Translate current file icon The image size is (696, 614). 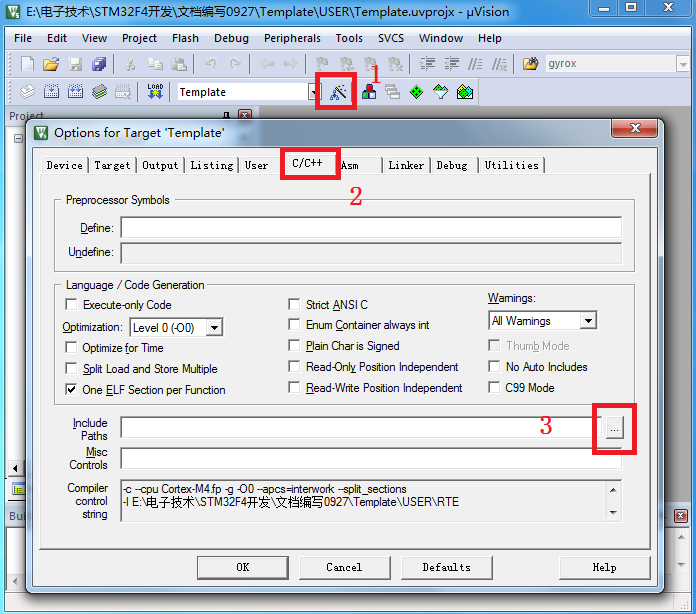point(27,92)
